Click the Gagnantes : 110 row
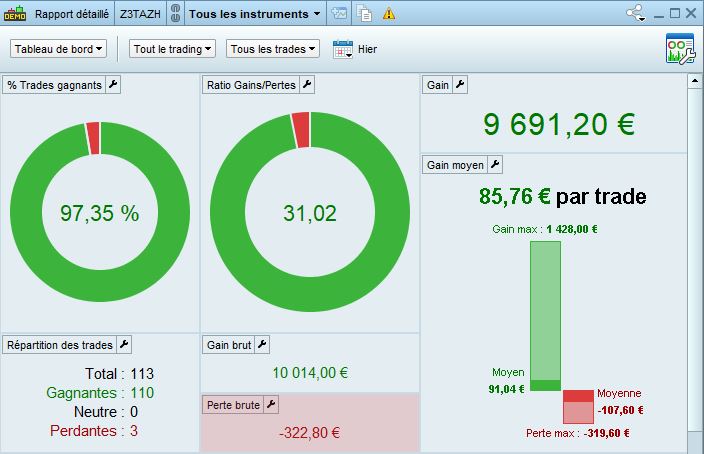 coord(100,393)
